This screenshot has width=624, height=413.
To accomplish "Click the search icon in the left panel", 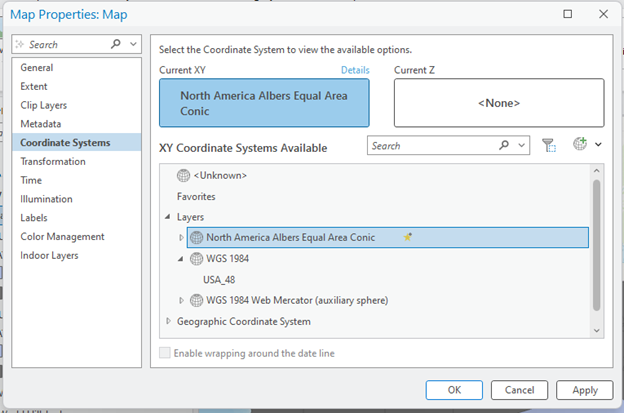I will 117,45.
